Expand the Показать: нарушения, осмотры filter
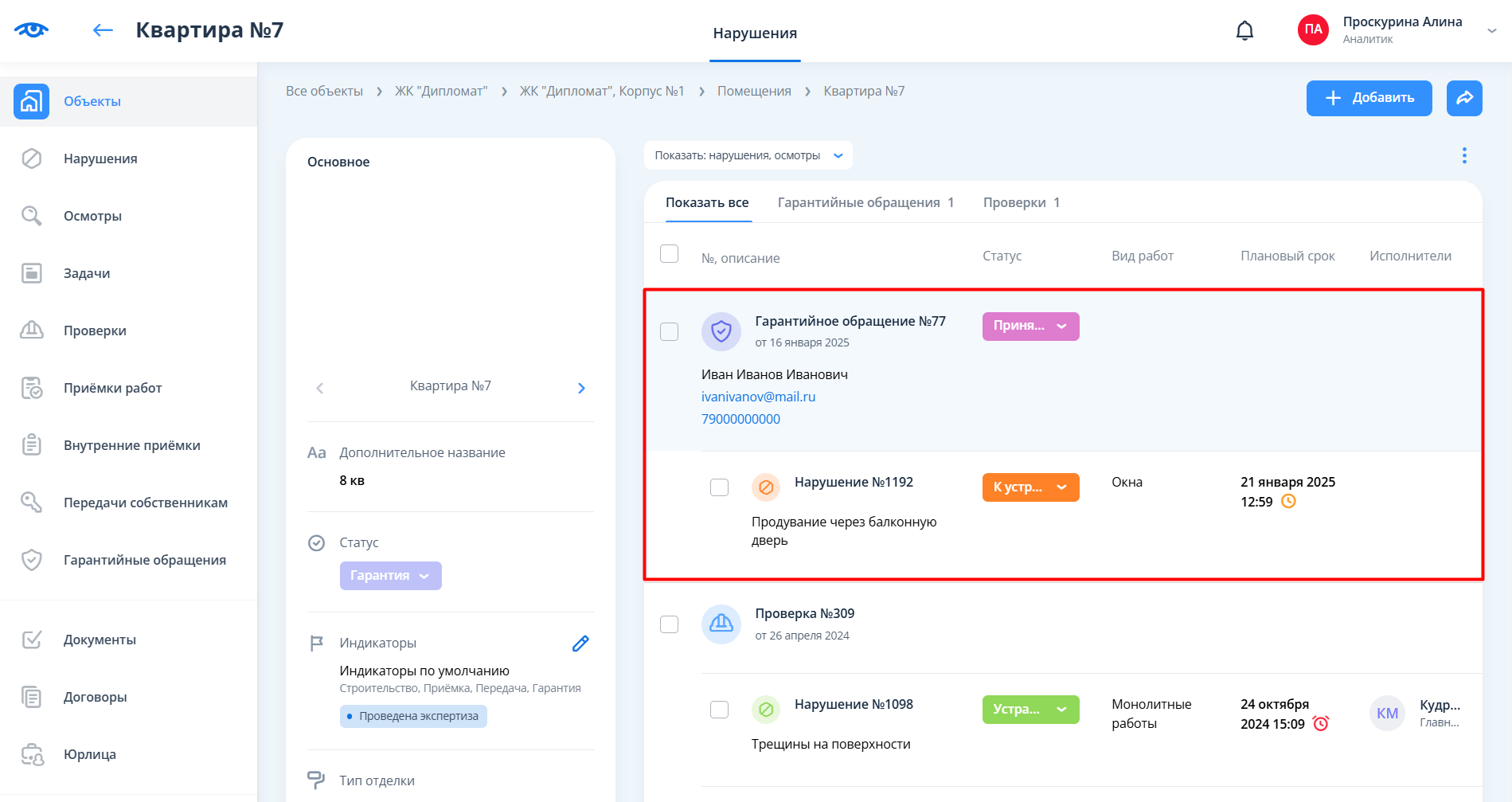Viewport: 1512px width, 802px height. 748,155
